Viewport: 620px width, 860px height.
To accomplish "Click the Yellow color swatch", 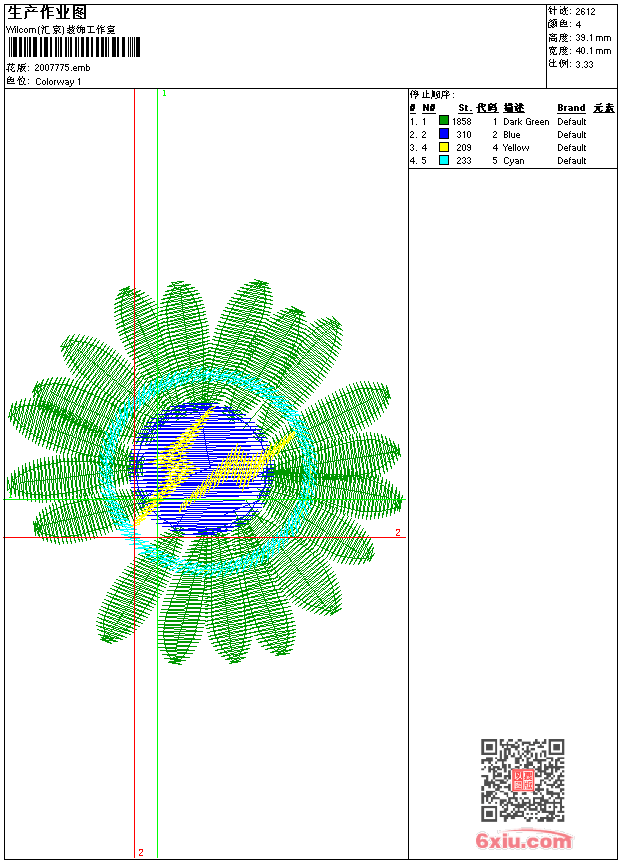I will pyautogui.click(x=444, y=147).
